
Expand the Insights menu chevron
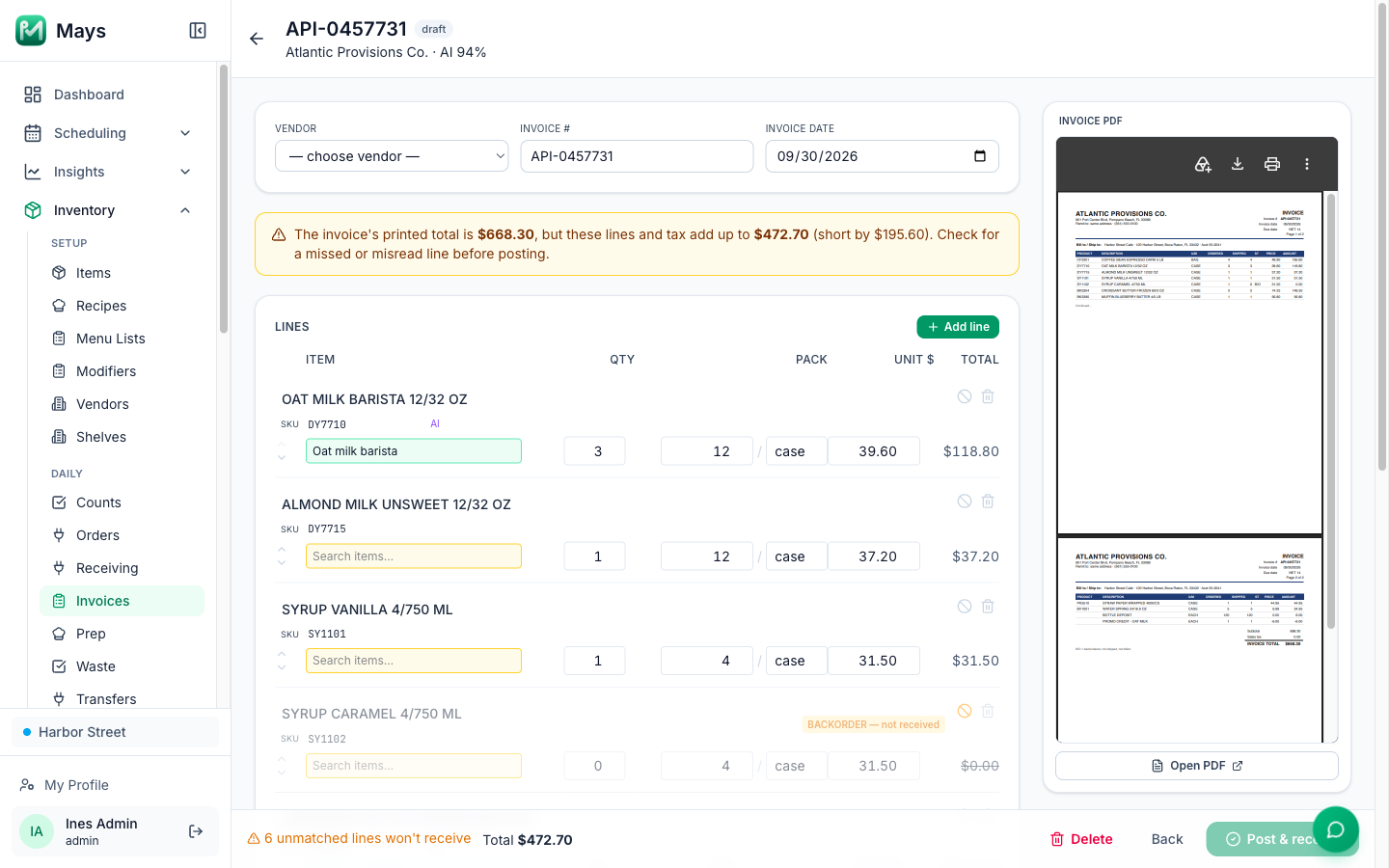pyautogui.click(x=185, y=172)
